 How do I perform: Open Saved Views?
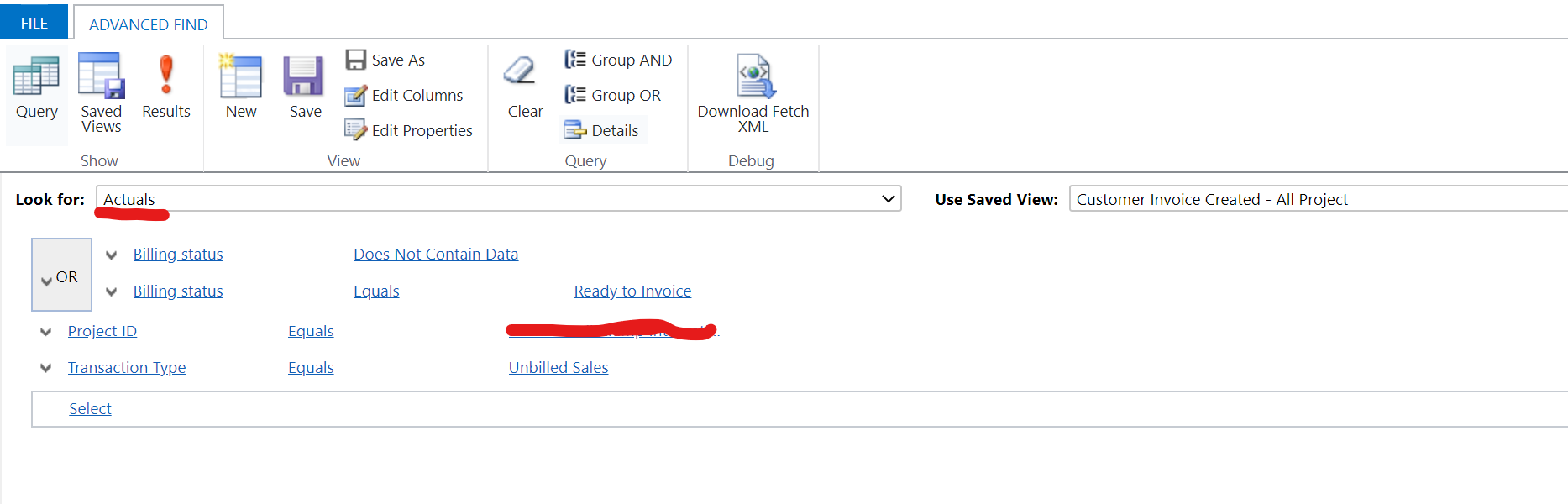tap(101, 92)
